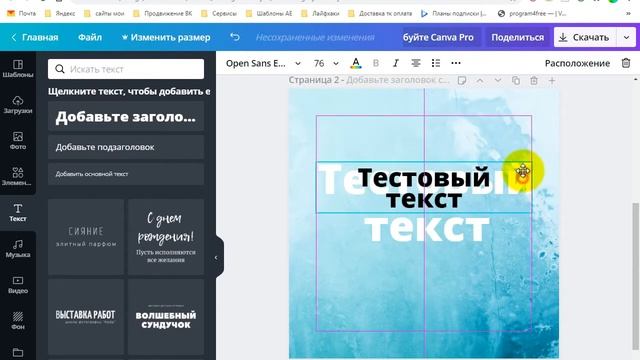
Task: Open the Templates (Шаблоны) sidebar tab
Action: [x=18, y=69]
